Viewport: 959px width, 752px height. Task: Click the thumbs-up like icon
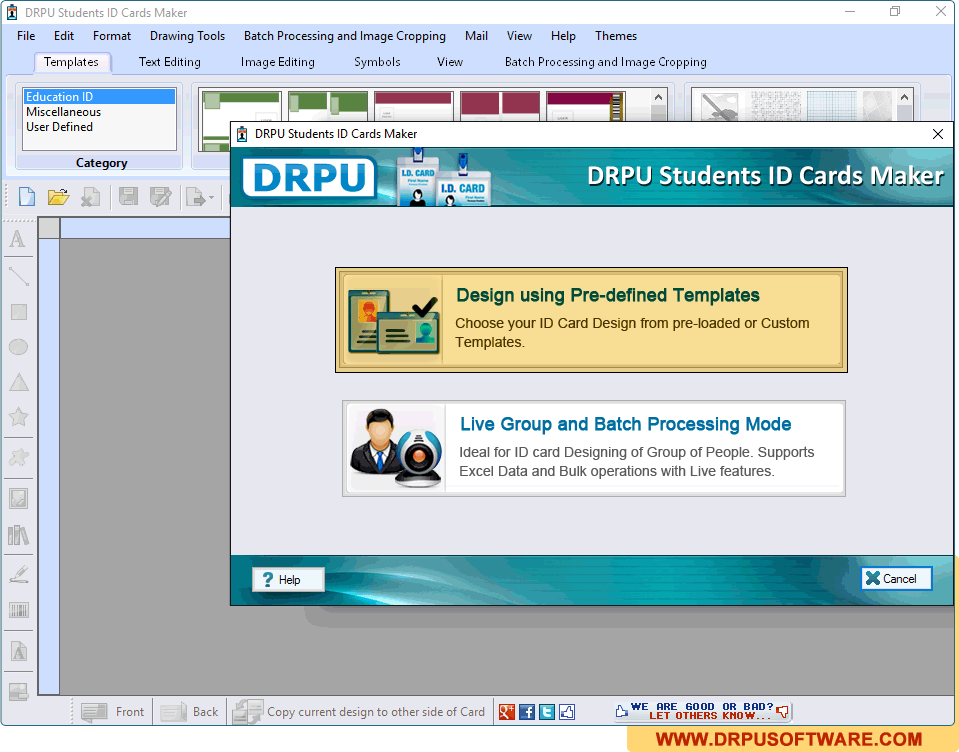(567, 712)
